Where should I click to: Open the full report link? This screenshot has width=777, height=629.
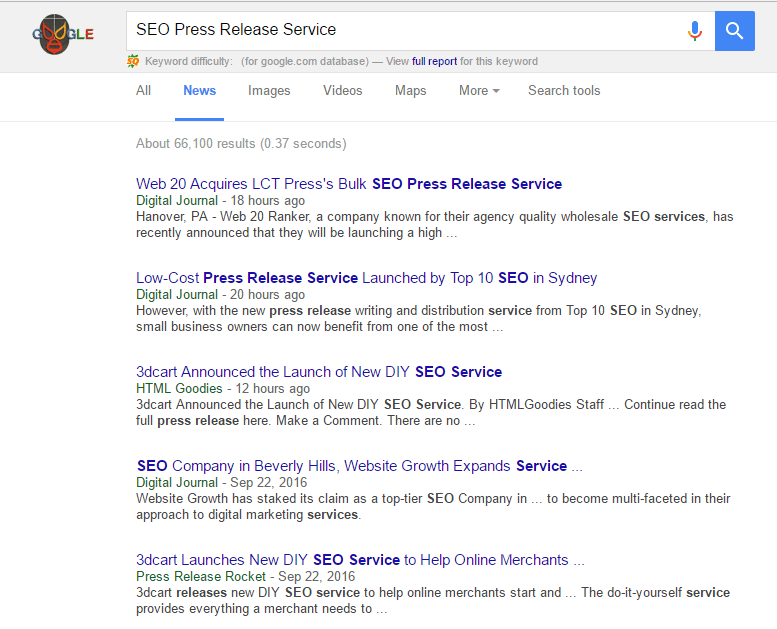[434, 61]
